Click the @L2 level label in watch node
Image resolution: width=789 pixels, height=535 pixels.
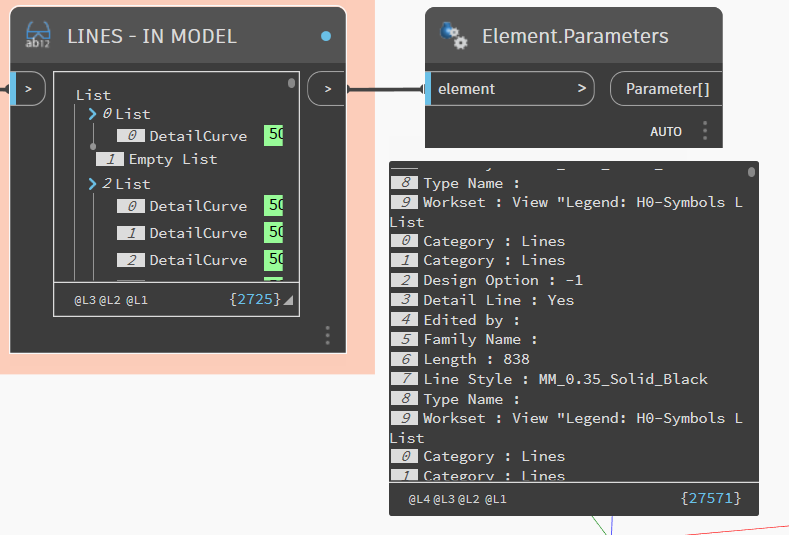tap(110, 300)
